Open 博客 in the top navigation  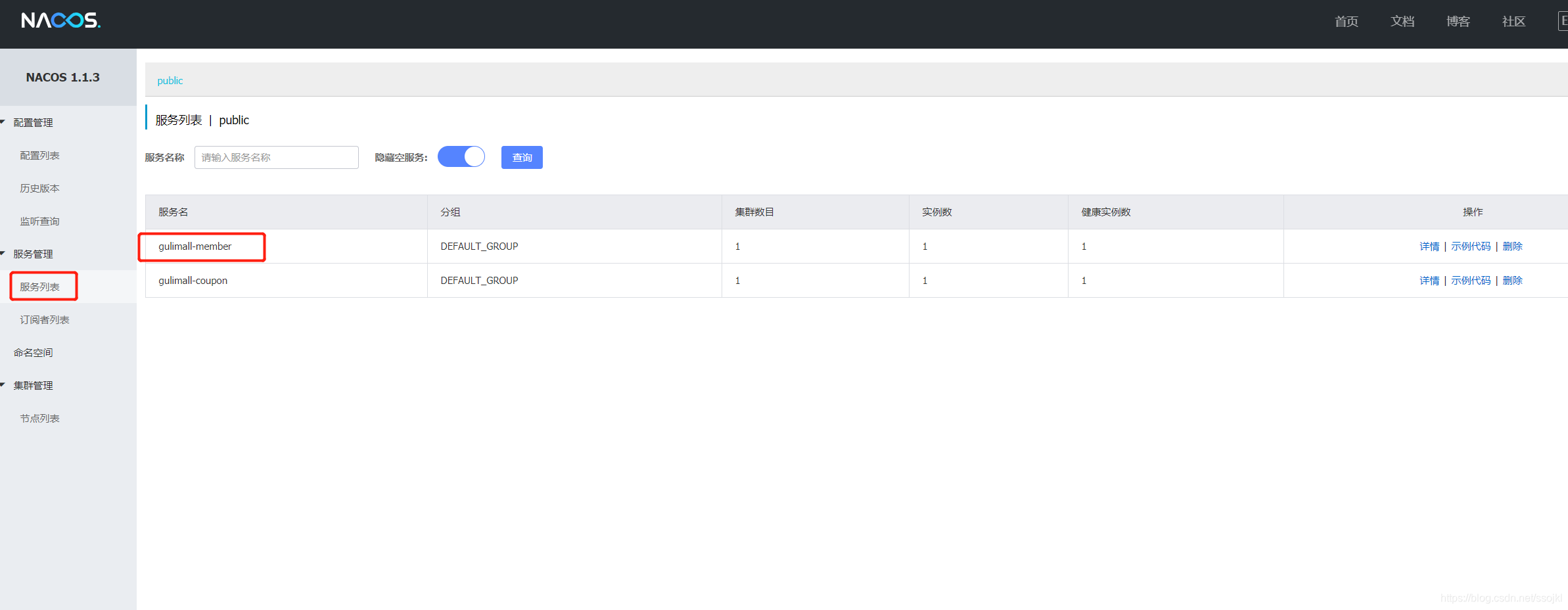pos(1458,21)
